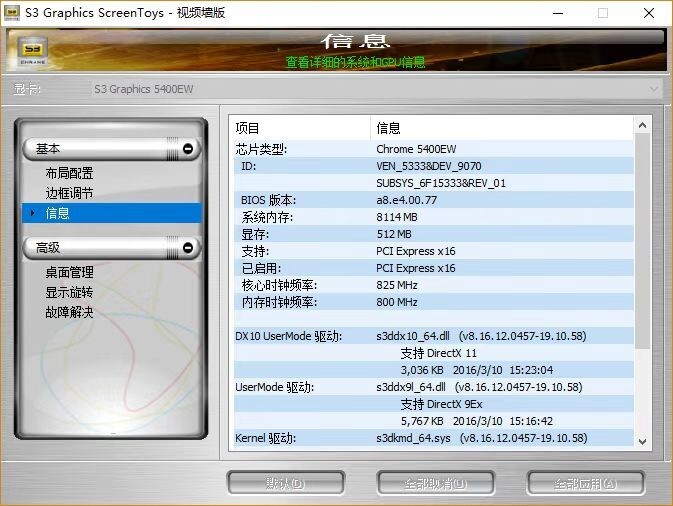Select the 显存 row label
Image resolution: width=673 pixels, height=506 pixels.
pyautogui.click(x=255, y=234)
